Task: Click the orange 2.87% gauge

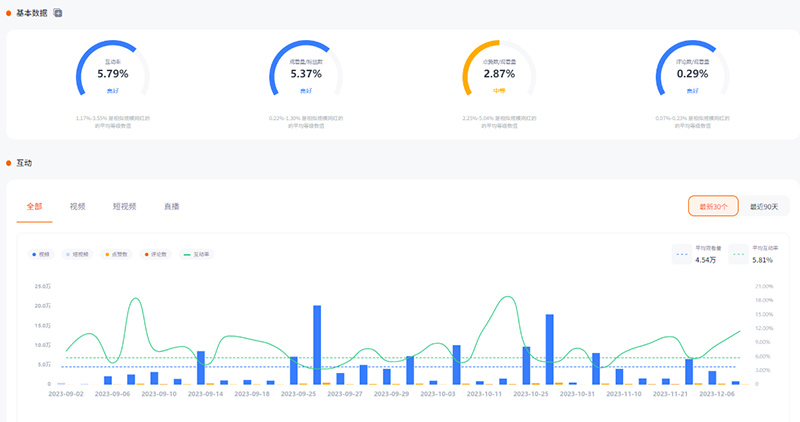Action: pyautogui.click(x=498, y=73)
